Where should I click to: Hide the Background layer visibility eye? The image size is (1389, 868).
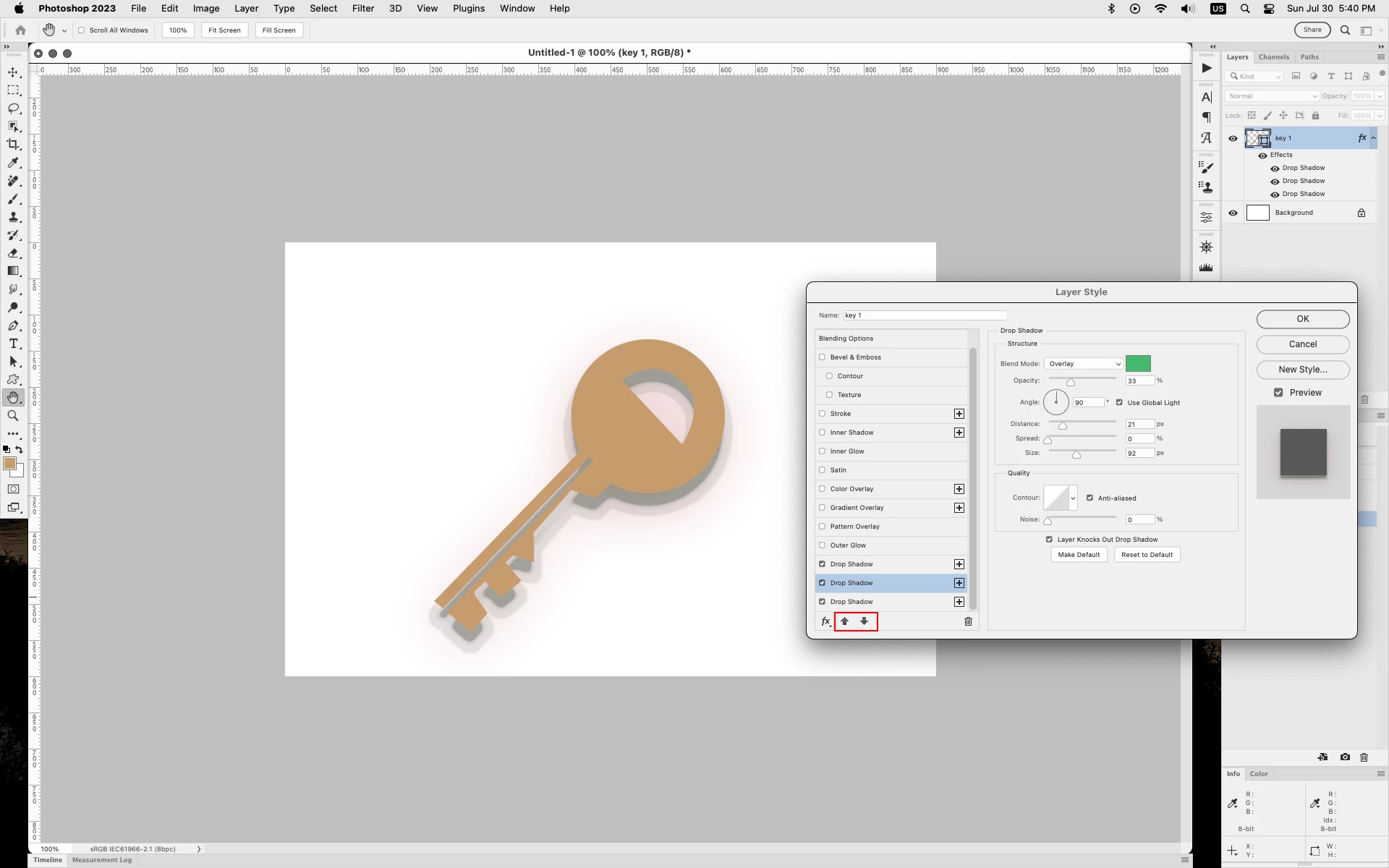(x=1233, y=213)
